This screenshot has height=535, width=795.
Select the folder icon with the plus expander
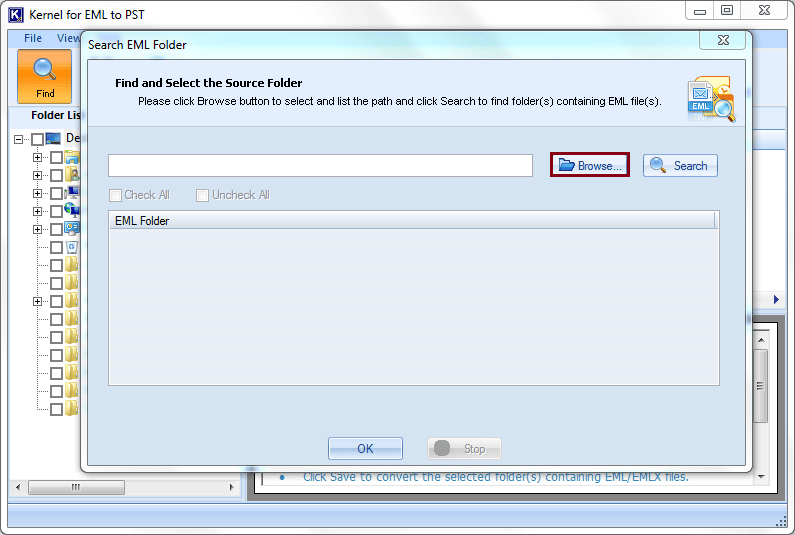point(72,301)
